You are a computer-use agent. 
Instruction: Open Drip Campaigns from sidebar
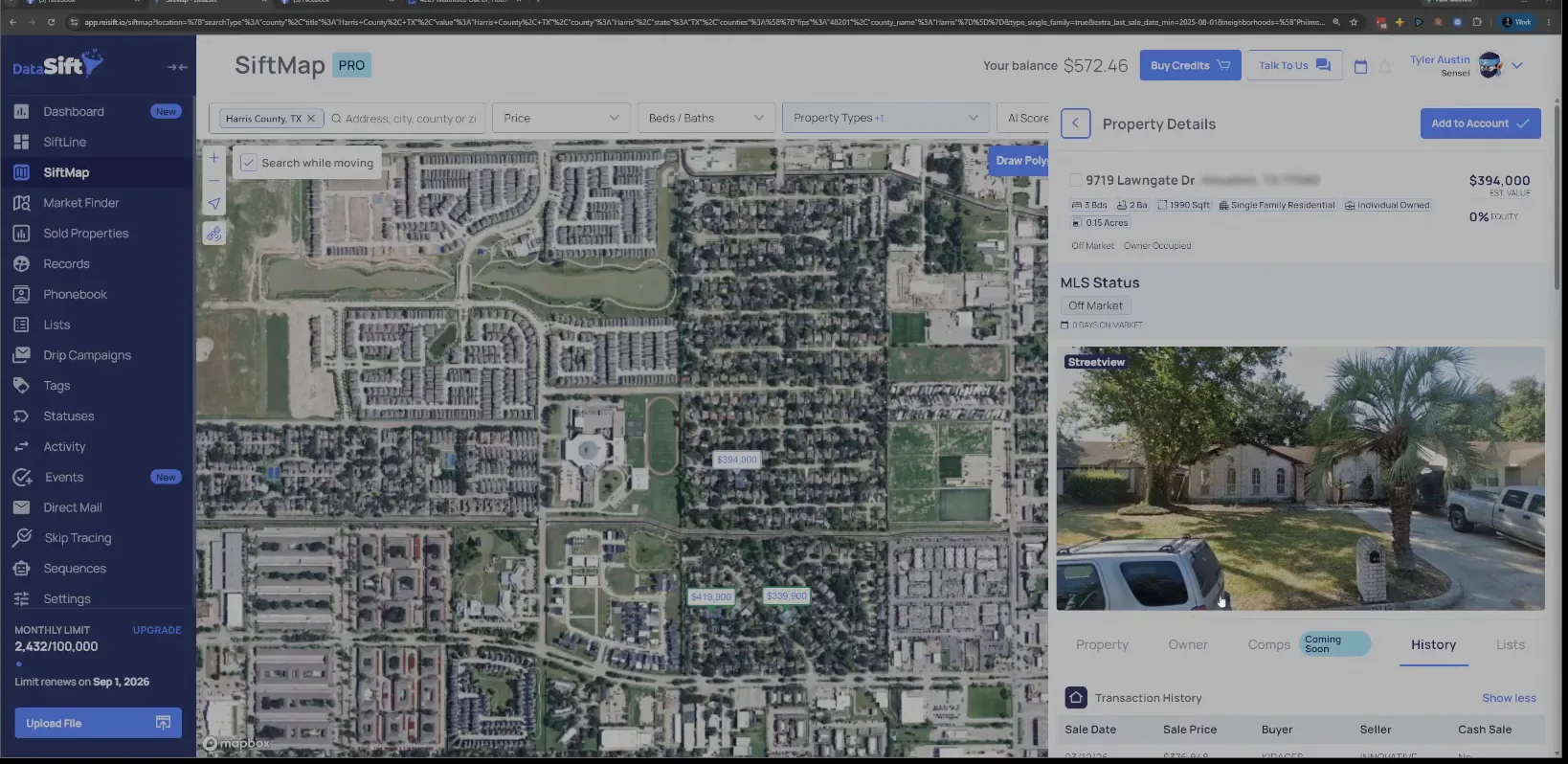(86, 355)
